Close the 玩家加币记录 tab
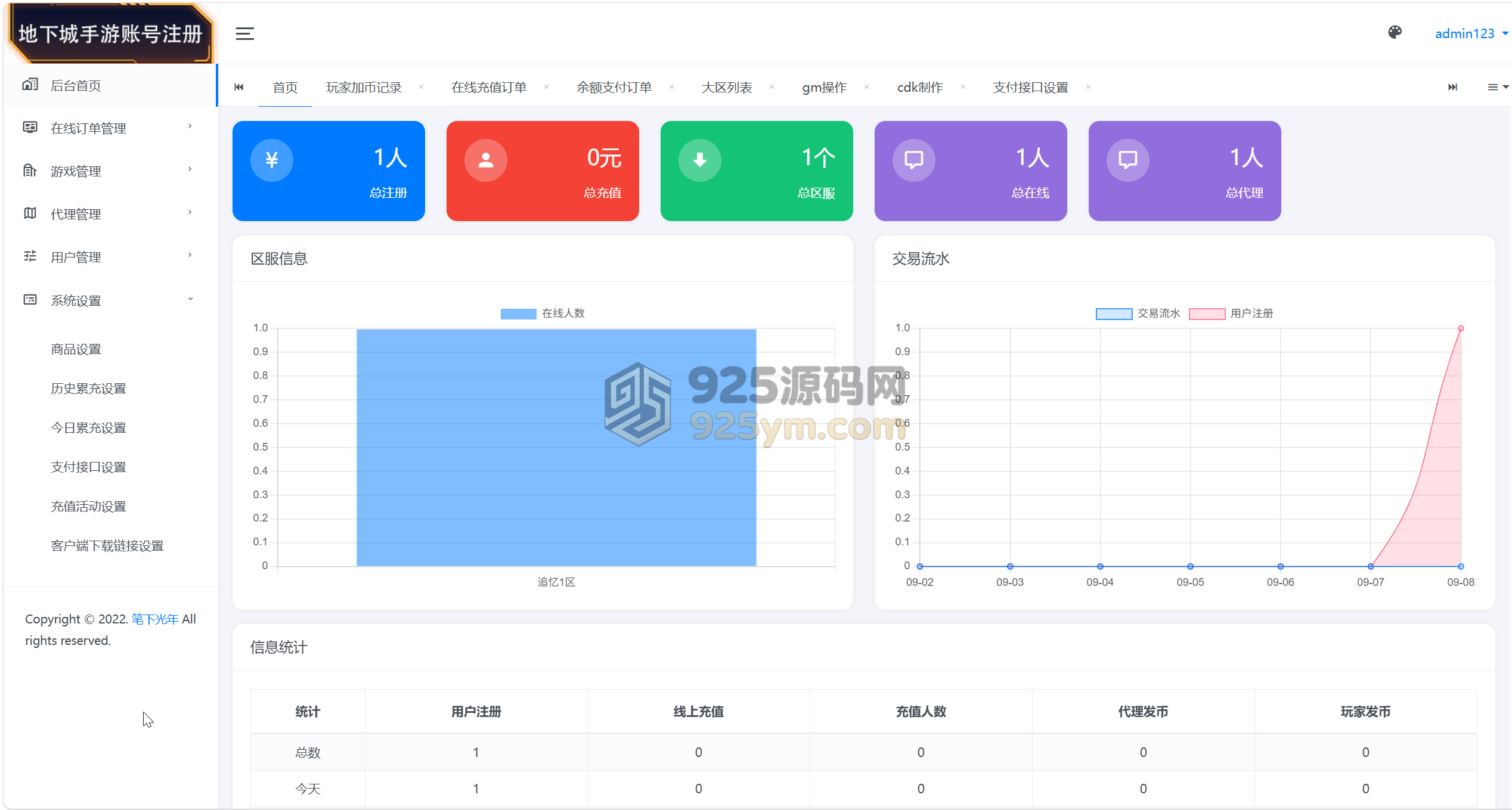 point(421,87)
